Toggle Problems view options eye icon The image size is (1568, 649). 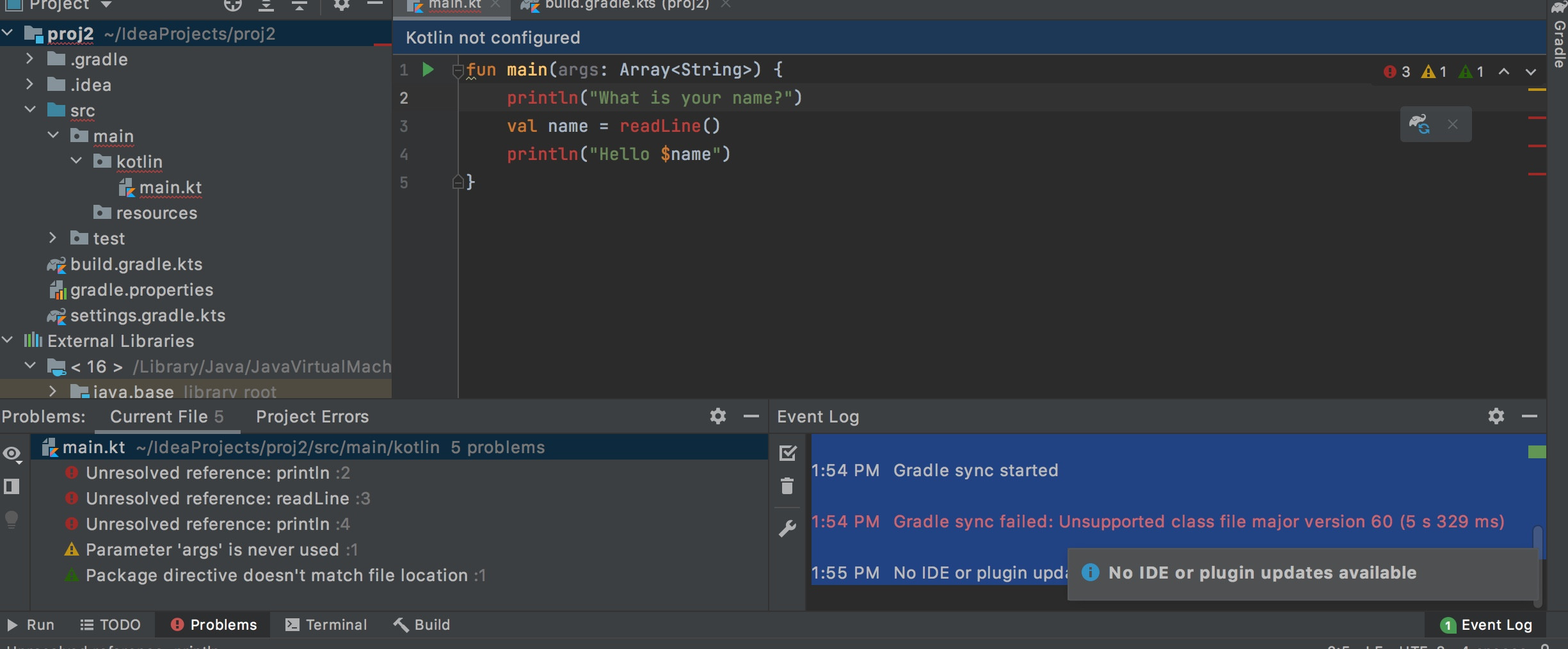coord(12,454)
